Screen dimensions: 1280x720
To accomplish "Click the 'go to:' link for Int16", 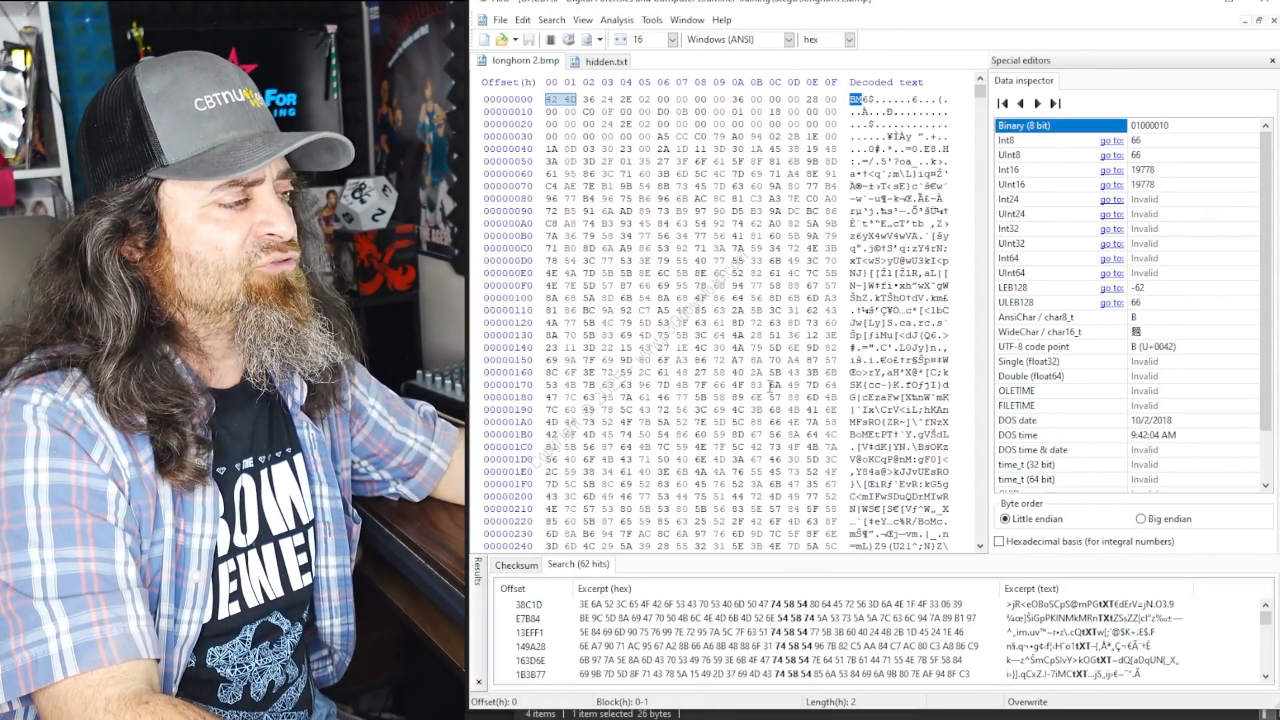I will [1111, 170].
